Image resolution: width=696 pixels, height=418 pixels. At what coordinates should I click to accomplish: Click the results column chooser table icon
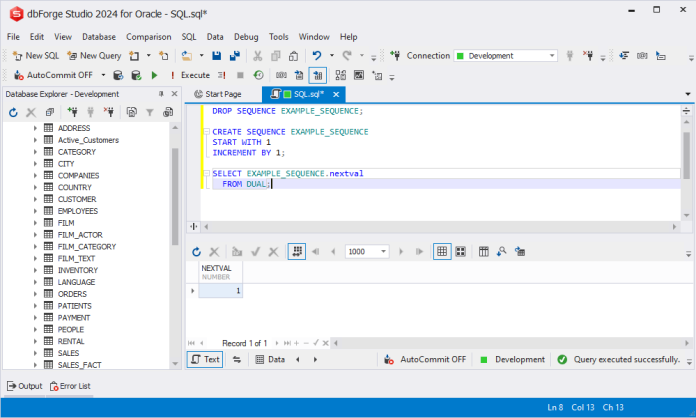[x=483, y=252]
